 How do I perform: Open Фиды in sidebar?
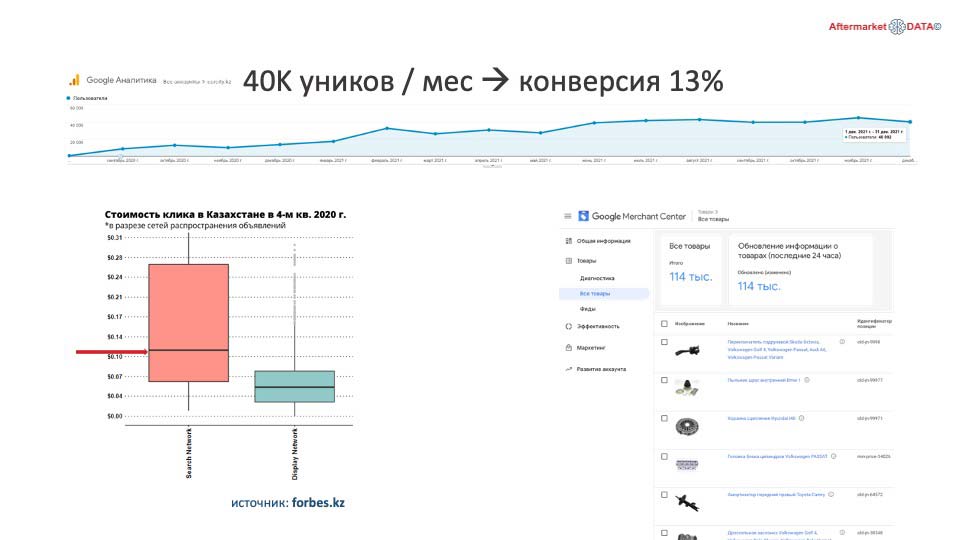tap(587, 309)
